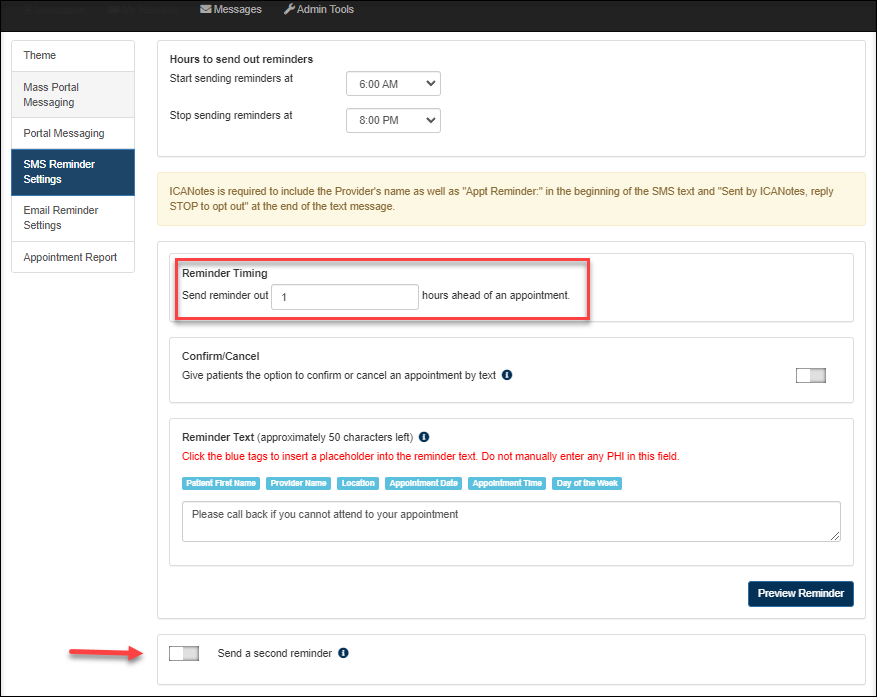Insert the Provider Name placeholder tag
The width and height of the screenshot is (877, 697).
pos(301,483)
